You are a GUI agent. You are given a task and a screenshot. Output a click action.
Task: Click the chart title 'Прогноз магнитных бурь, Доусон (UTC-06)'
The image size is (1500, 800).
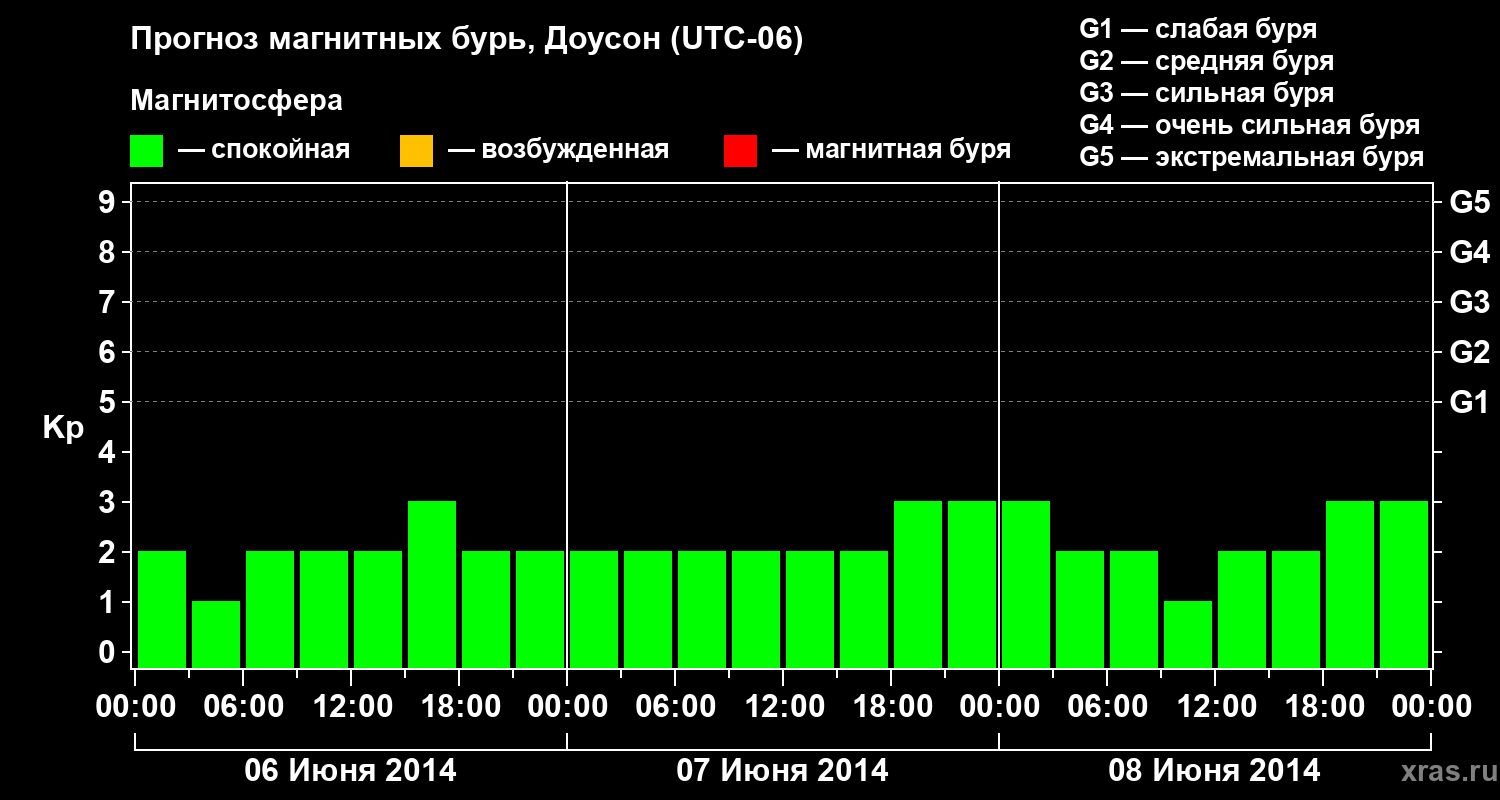pos(467,40)
